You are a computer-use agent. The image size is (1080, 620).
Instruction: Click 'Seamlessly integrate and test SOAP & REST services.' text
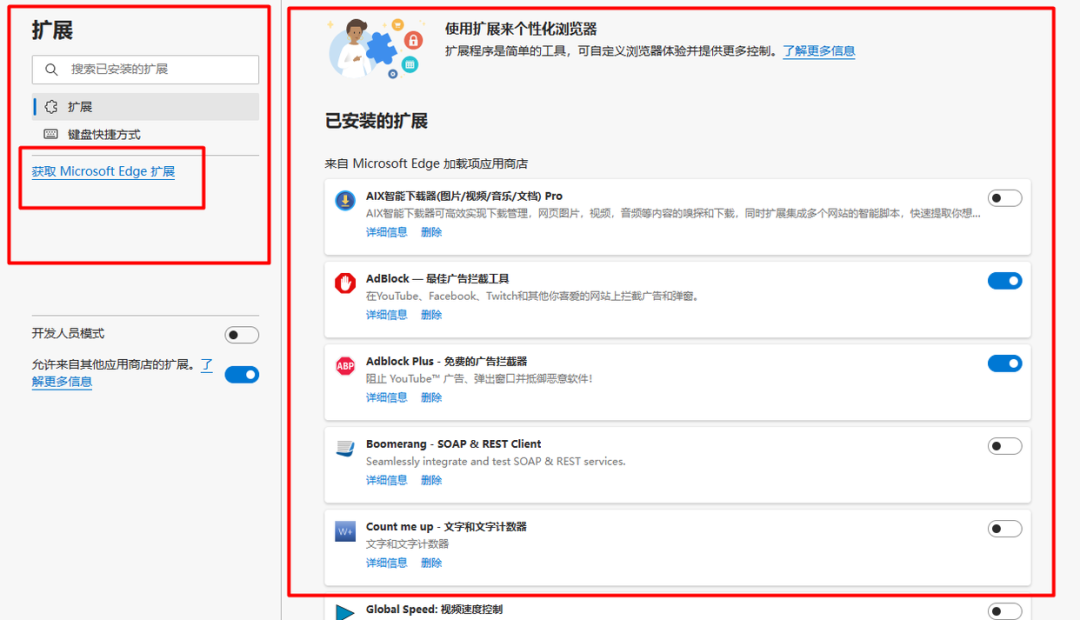[x=496, y=462]
